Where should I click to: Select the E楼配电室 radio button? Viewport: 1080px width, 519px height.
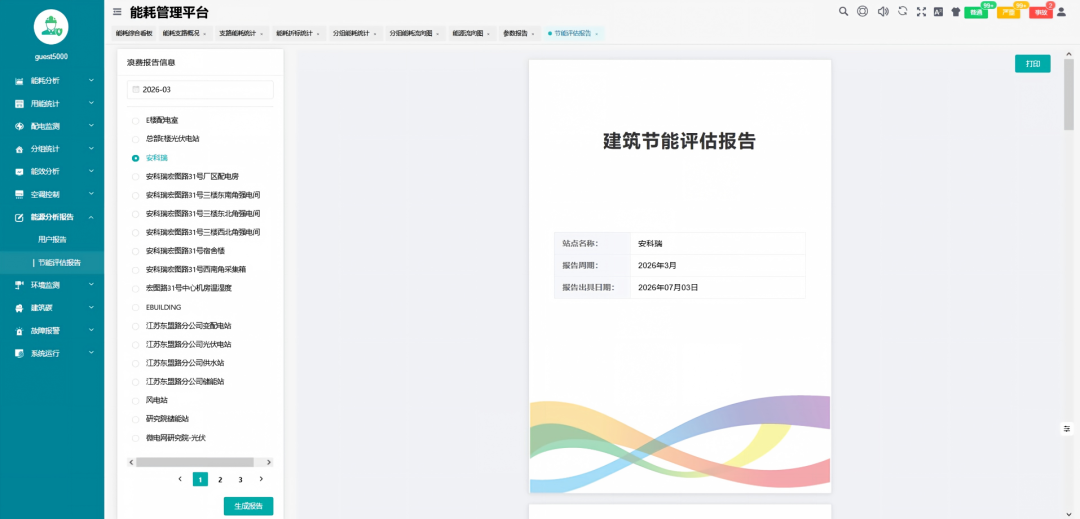click(136, 120)
